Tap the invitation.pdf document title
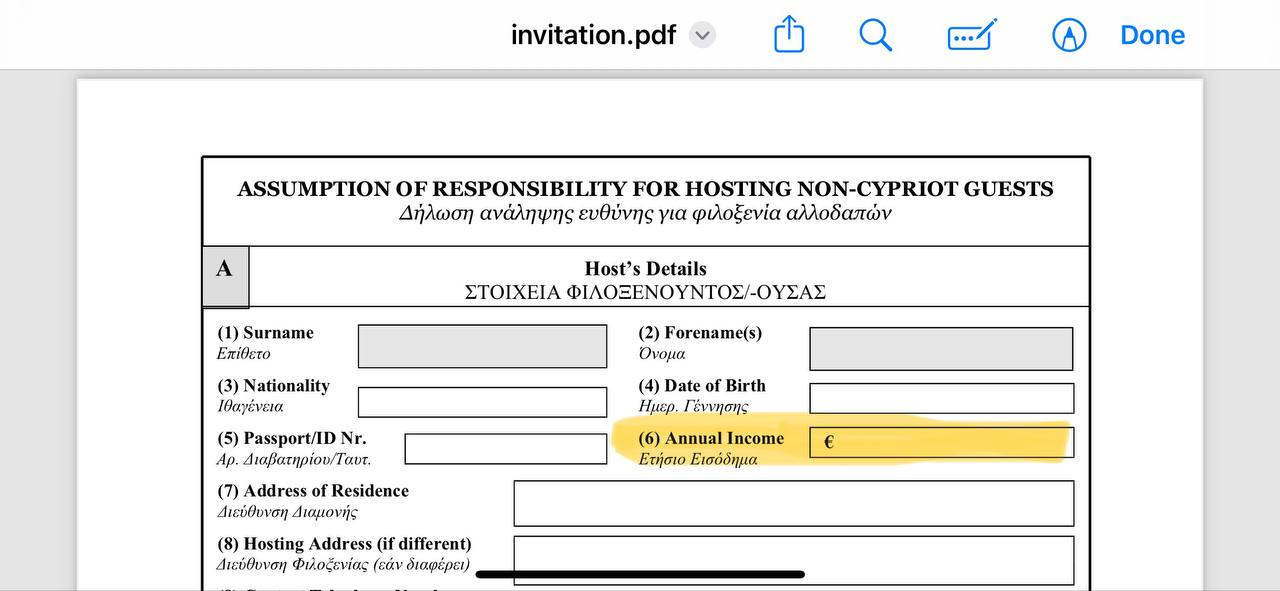This screenshot has width=1280, height=591. point(593,36)
